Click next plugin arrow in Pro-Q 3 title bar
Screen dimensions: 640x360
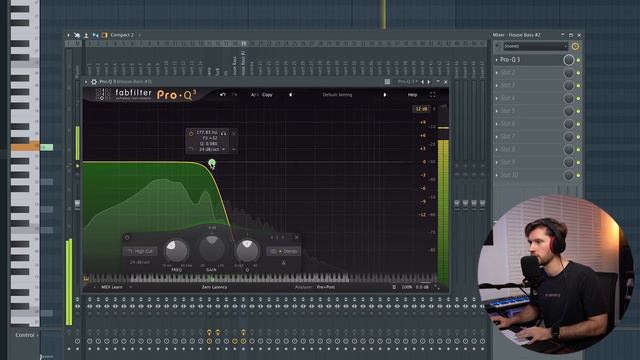(x=428, y=82)
